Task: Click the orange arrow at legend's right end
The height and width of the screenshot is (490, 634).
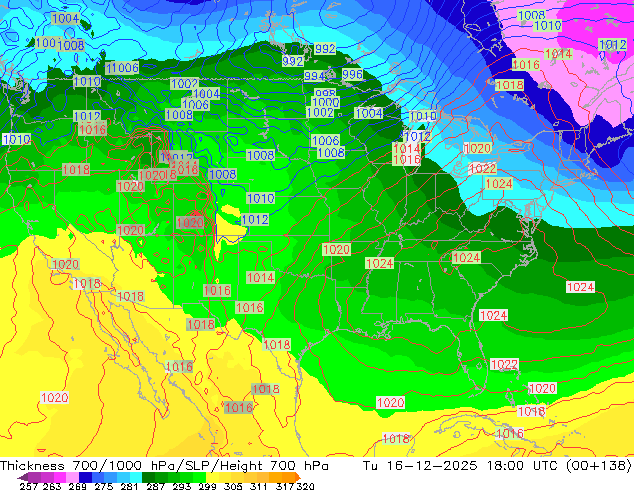Action: pyautogui.click(x=298, y=477)
